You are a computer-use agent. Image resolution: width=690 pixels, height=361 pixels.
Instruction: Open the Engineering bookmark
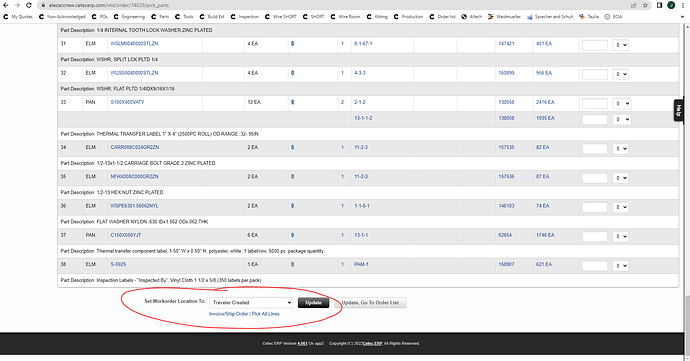[129, 17]
